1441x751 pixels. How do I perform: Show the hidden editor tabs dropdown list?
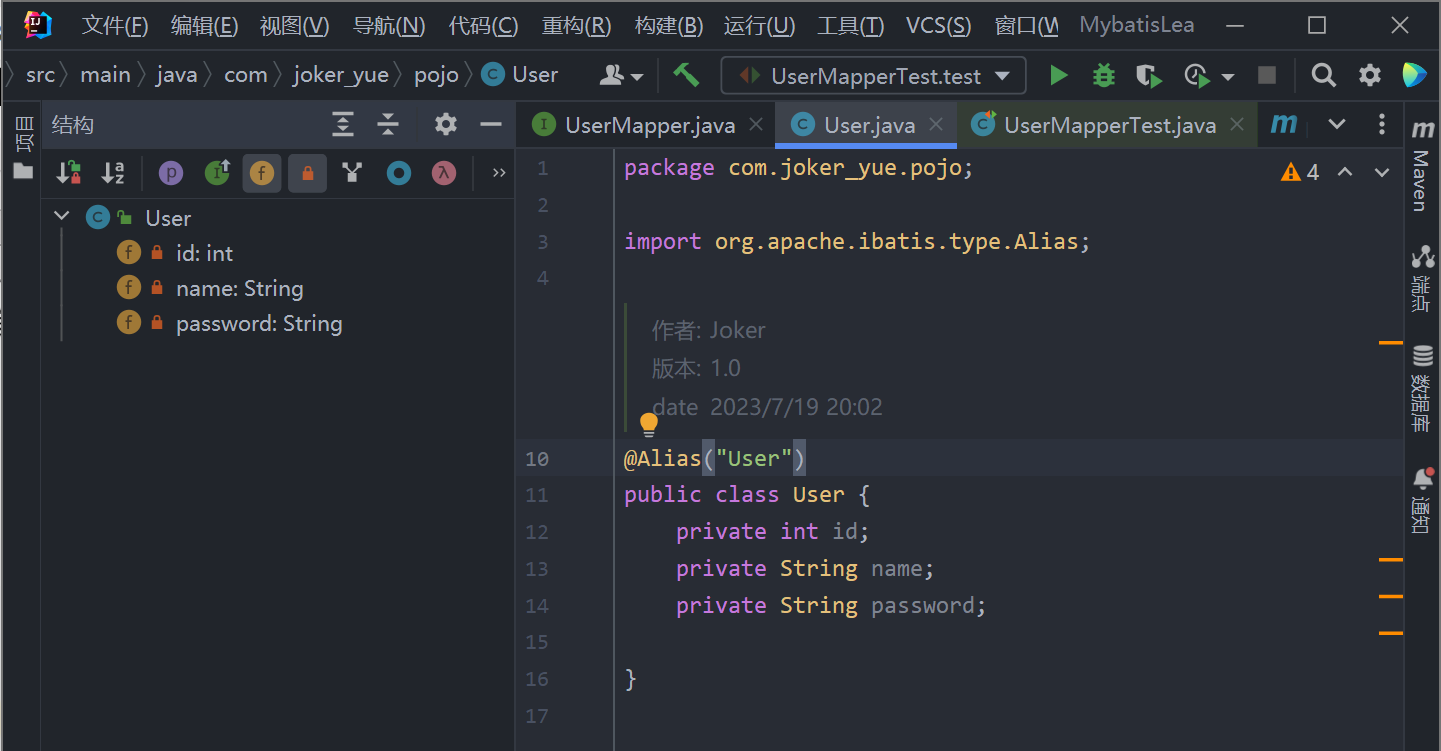point(1336,125)
